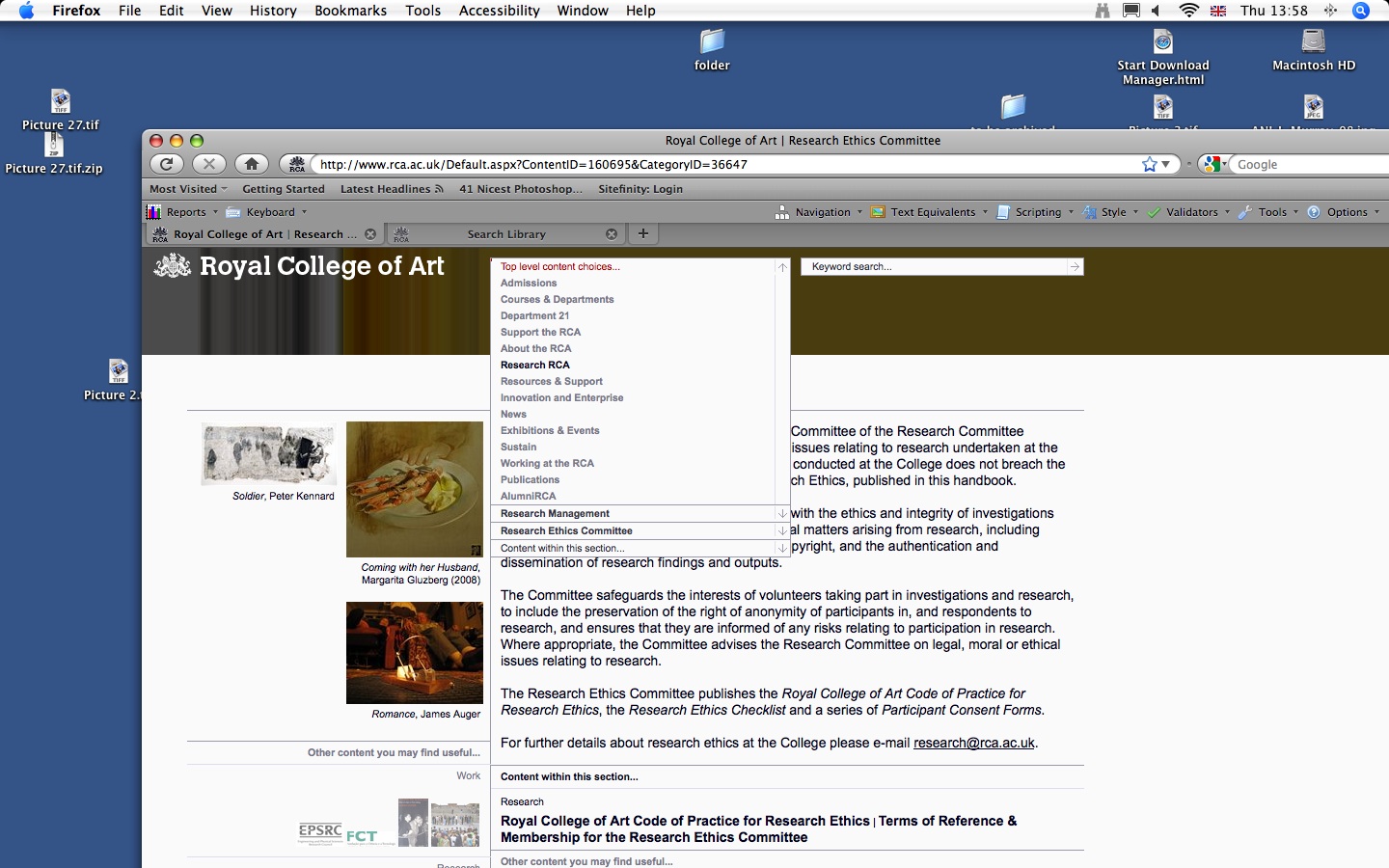Choose Courses & Departments in the list
Viewport: 1389px width, 868px height.
[x=558, y=300]
